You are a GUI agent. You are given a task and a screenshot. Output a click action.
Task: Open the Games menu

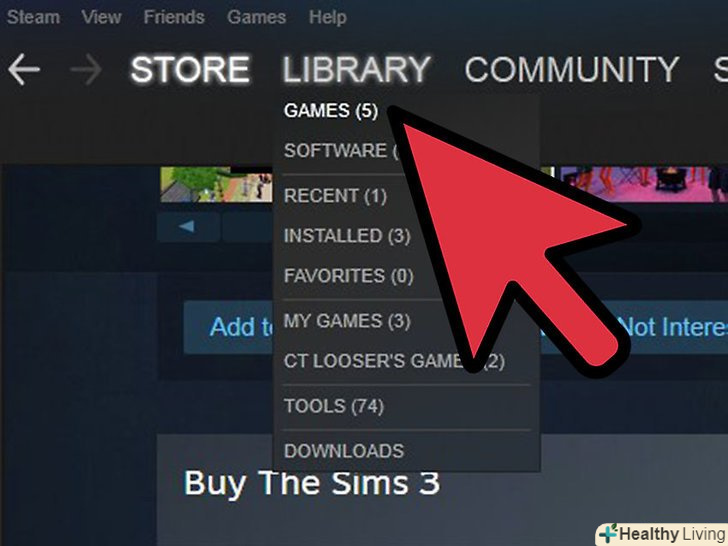coord(256,18)
